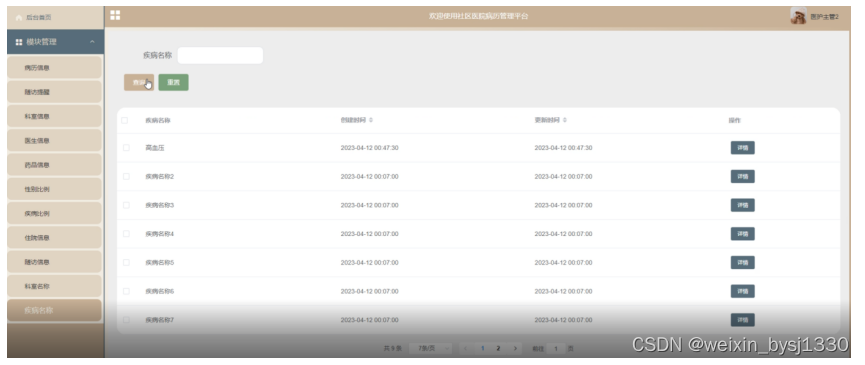Check the box for the 疾病名称2 row

pyautogui.click(x=126, y=176)
